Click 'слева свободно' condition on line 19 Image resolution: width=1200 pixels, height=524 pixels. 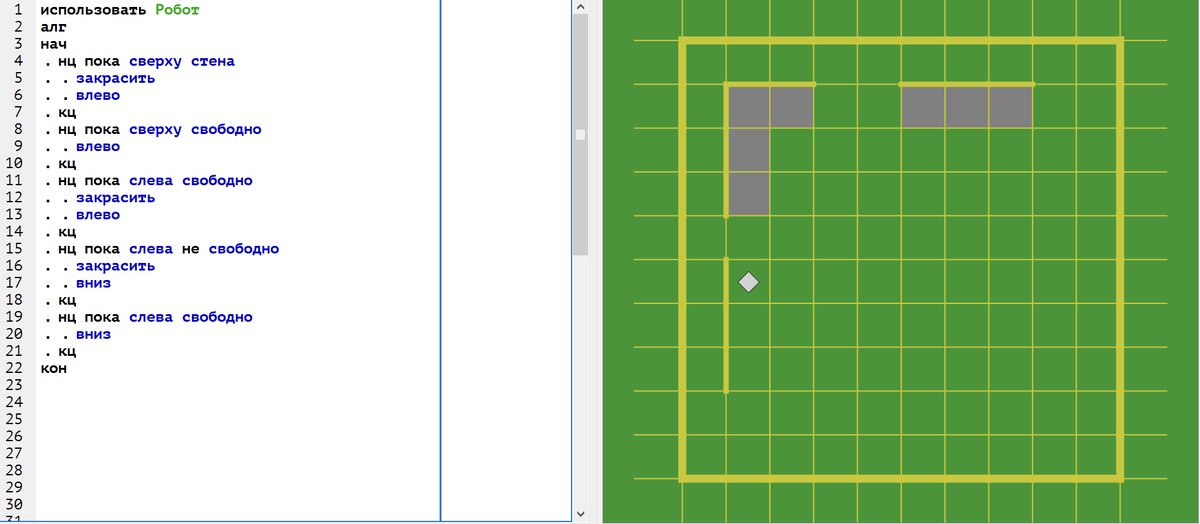191,318
